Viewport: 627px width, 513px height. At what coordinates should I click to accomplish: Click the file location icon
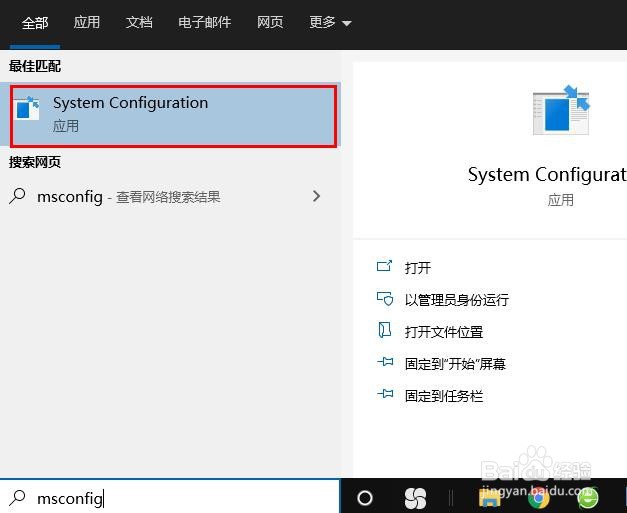coord(385,330)
